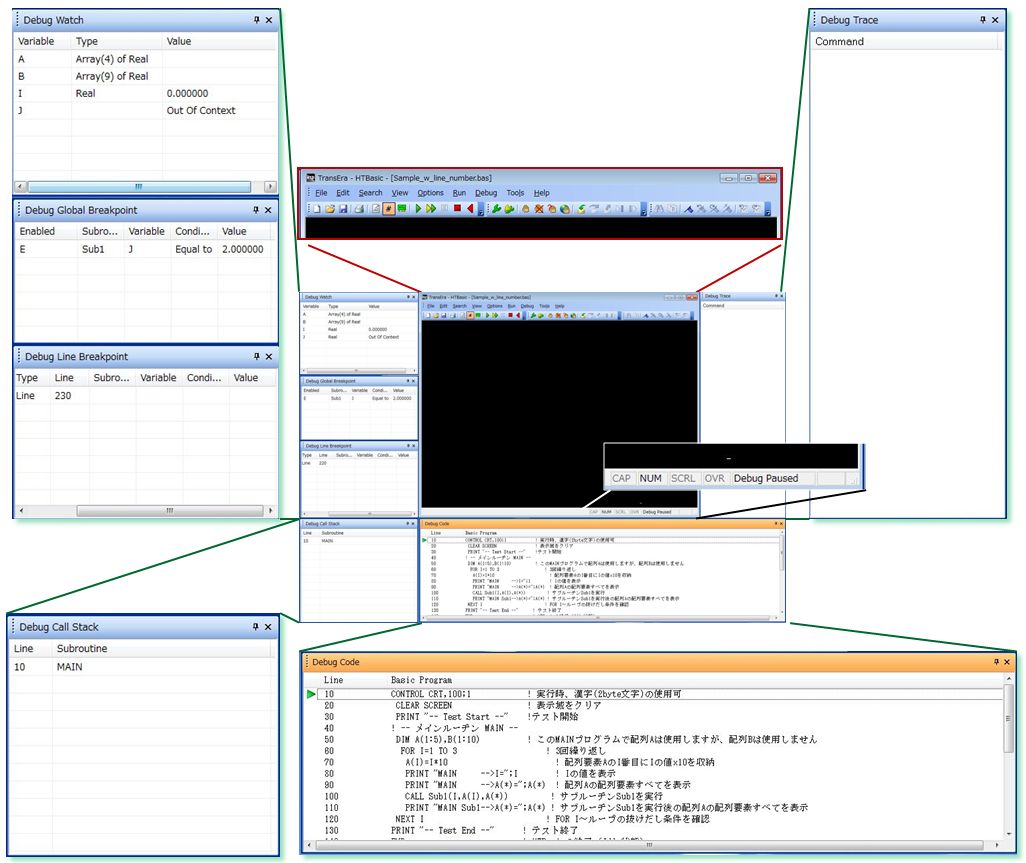Open the Edit menu
This screenshot has width=1026, height=863.
(x=343, y=193)
